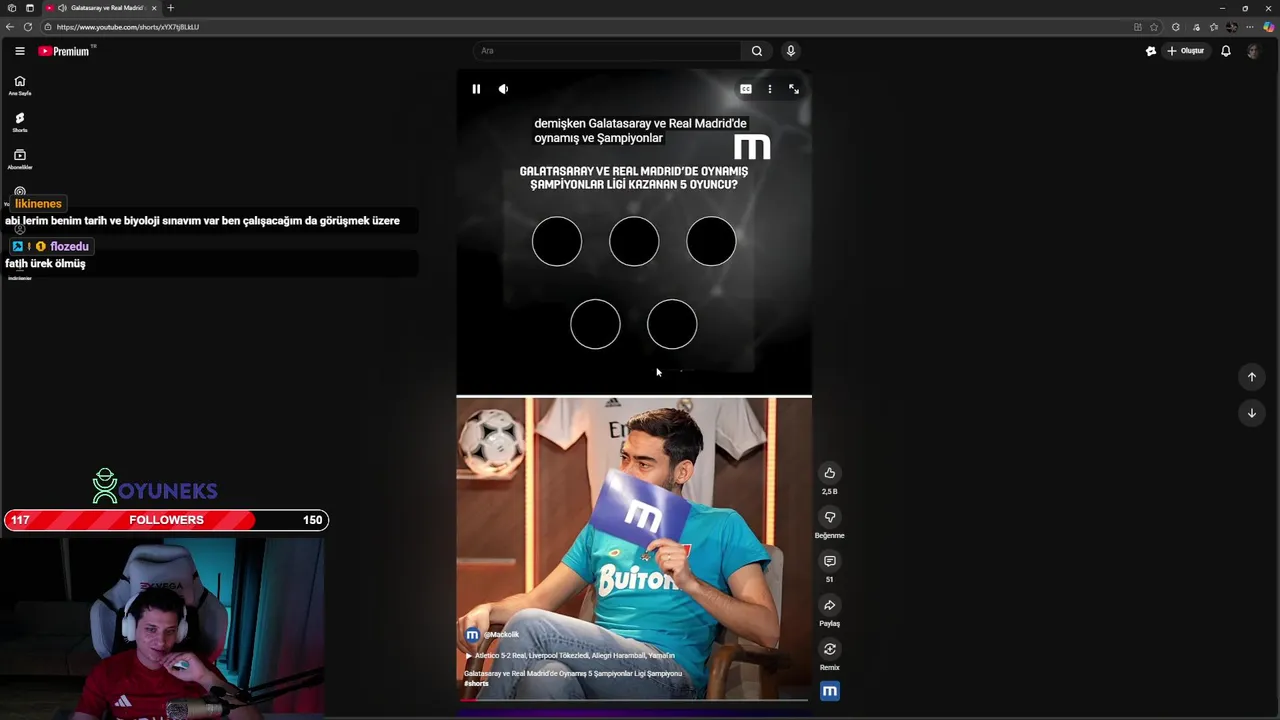Open the linked video Atletico 5-2 Real
This screenshot has width=1280, height=720.
tap(570, 656)
